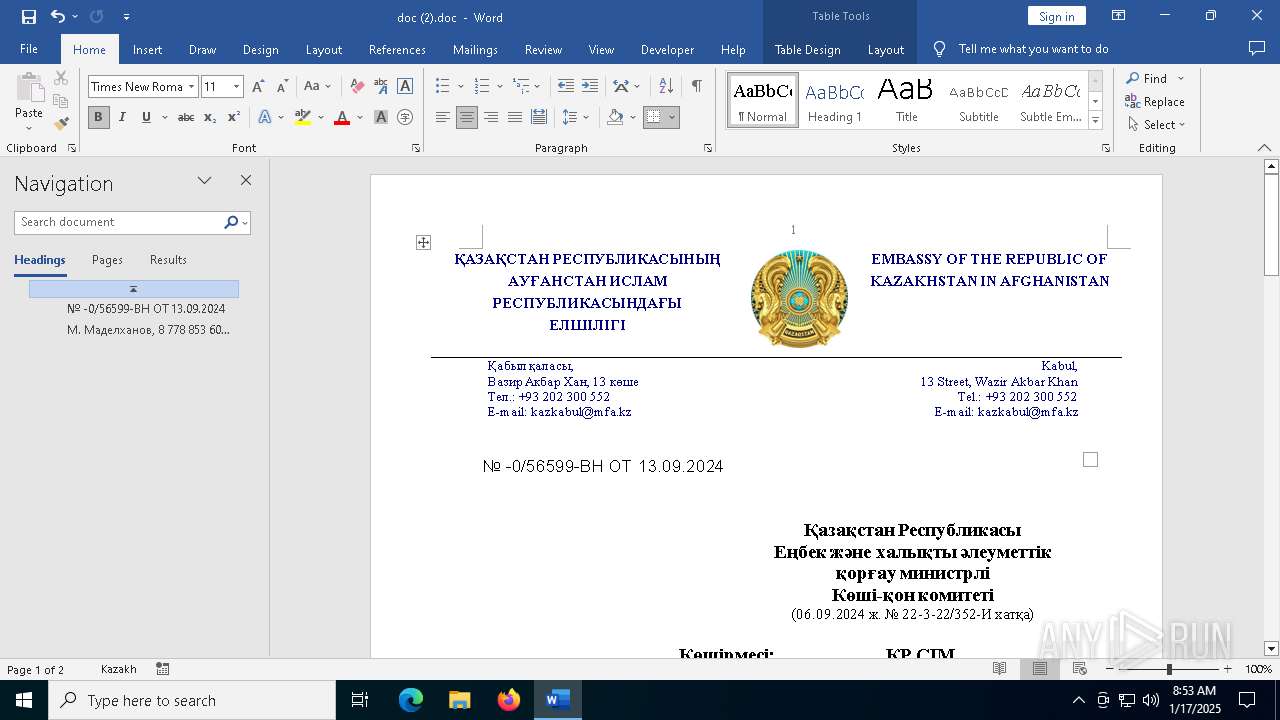Viewport: 1280px width, 720px height.
Task: Open the Search document options dropdown
Action: click(245, 222)
